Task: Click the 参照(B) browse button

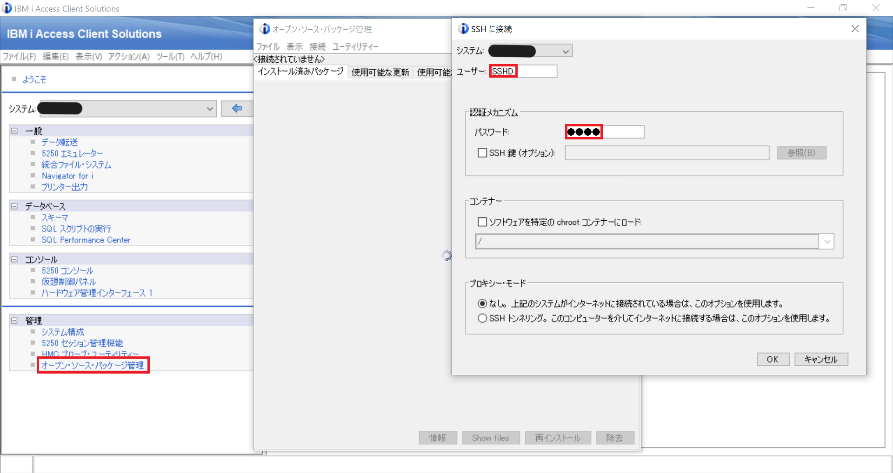Action: click(x=801, y=153)
